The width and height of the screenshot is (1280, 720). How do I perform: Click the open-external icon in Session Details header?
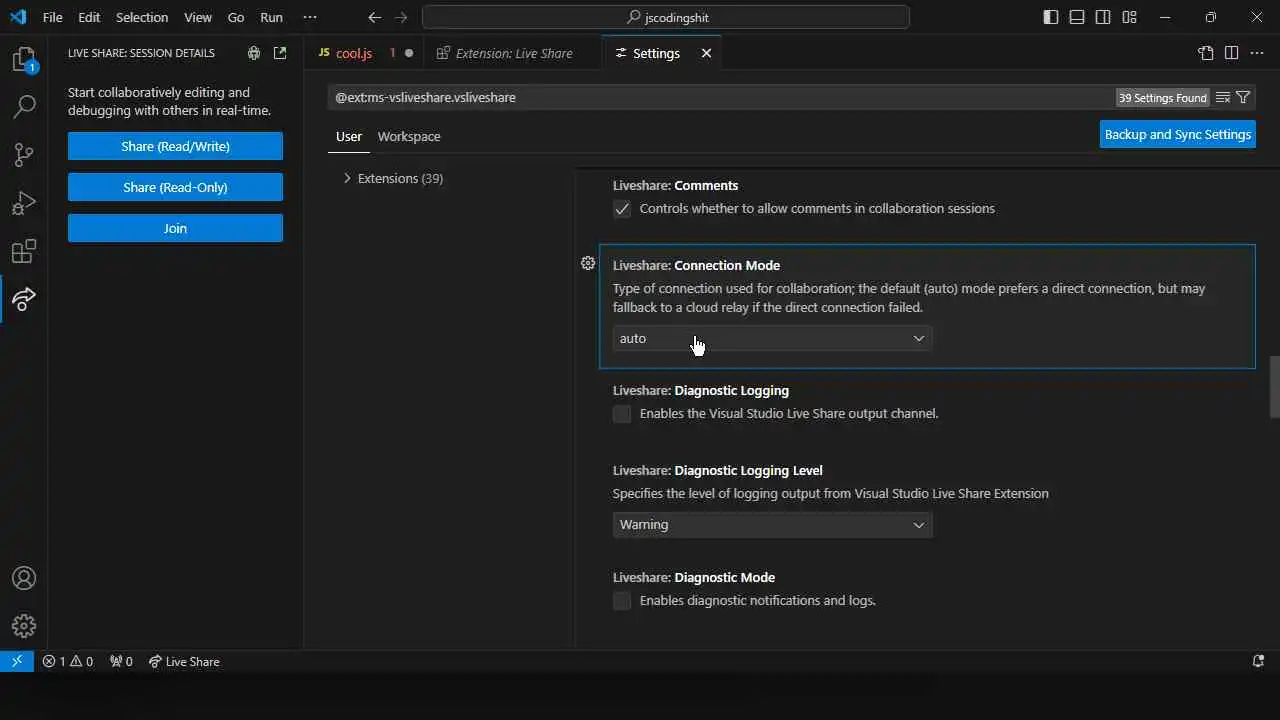pyautogui.click(x=280, y=53)
